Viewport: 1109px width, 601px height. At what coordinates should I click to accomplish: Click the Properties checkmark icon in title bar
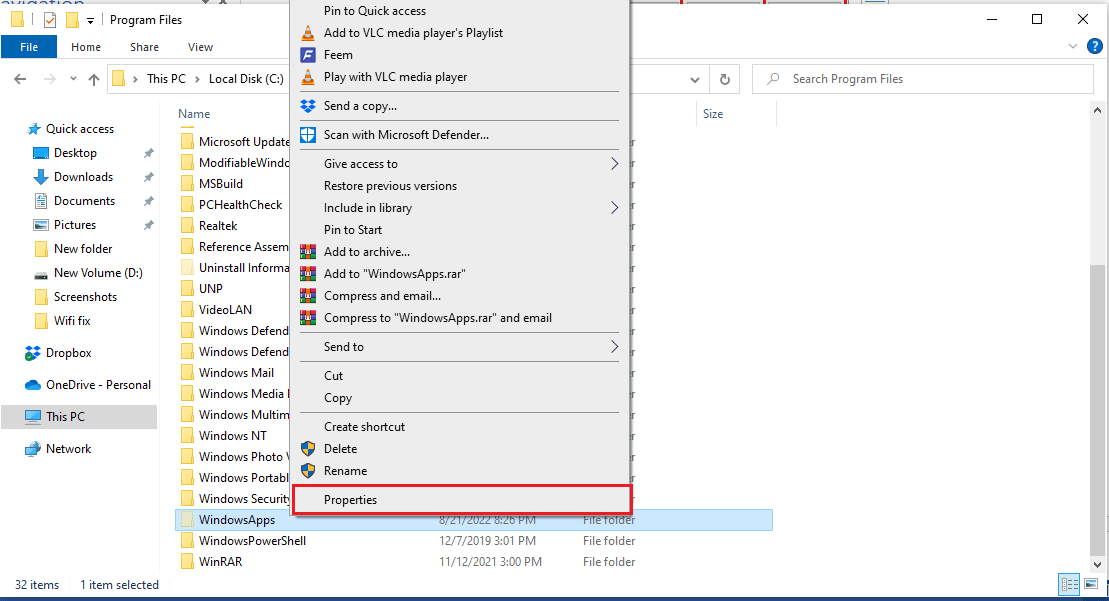pyautogui.click(x=50, y=20)
